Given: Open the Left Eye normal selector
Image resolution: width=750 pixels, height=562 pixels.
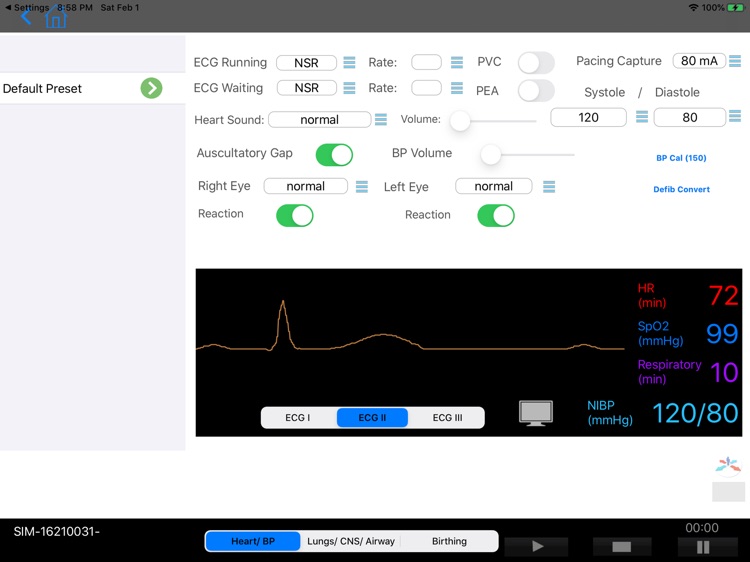Looking at the screenshot, I should [494, 186].
